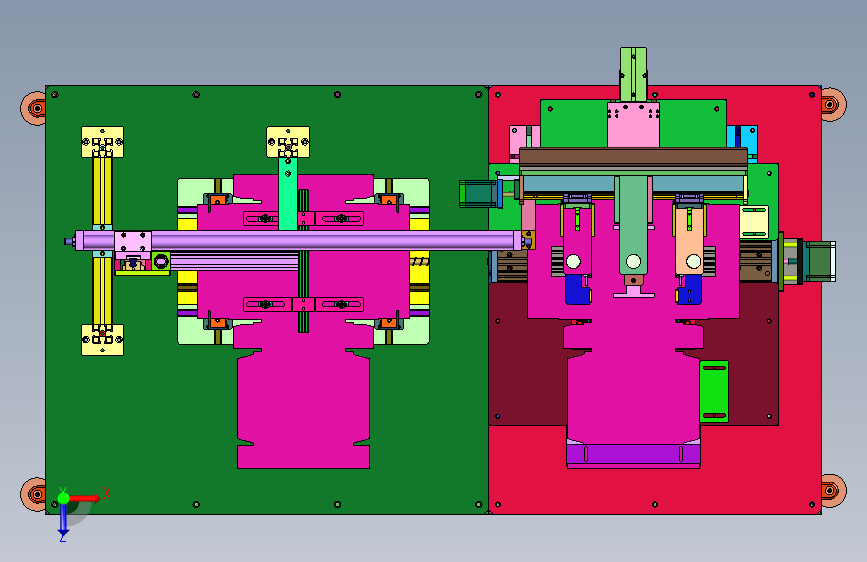The height and width of the screenshot is (562, 867).
Task: Pick the lower-left orange corner block
Action: [x=218, y=323]
